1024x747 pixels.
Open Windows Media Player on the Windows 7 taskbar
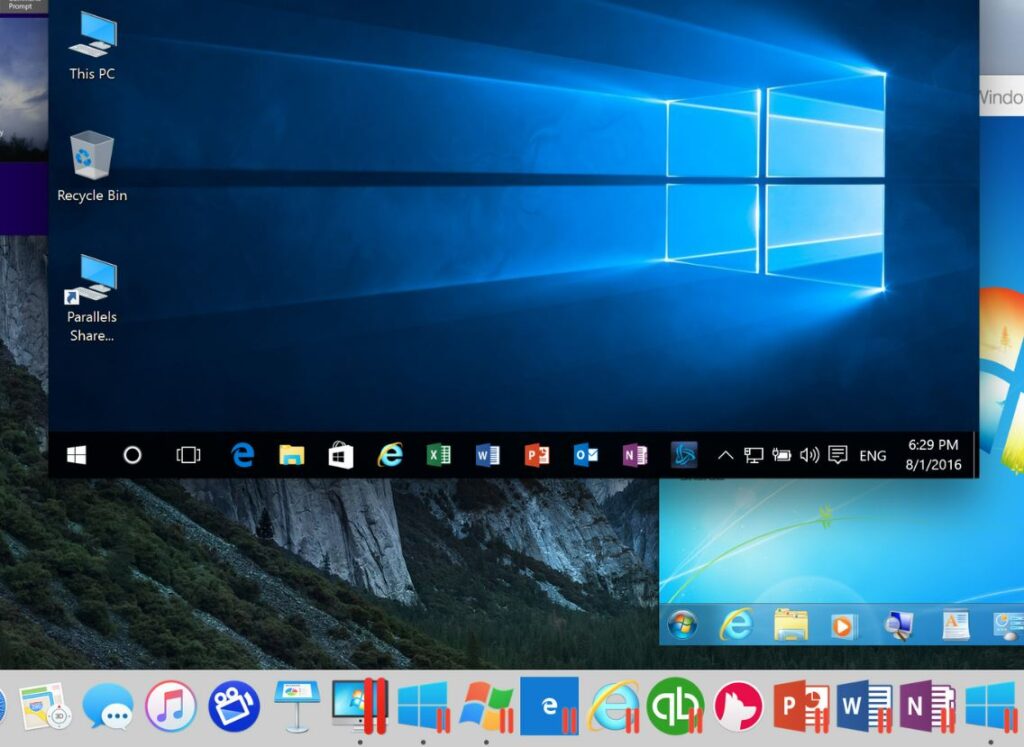click(x=842, y=626)
